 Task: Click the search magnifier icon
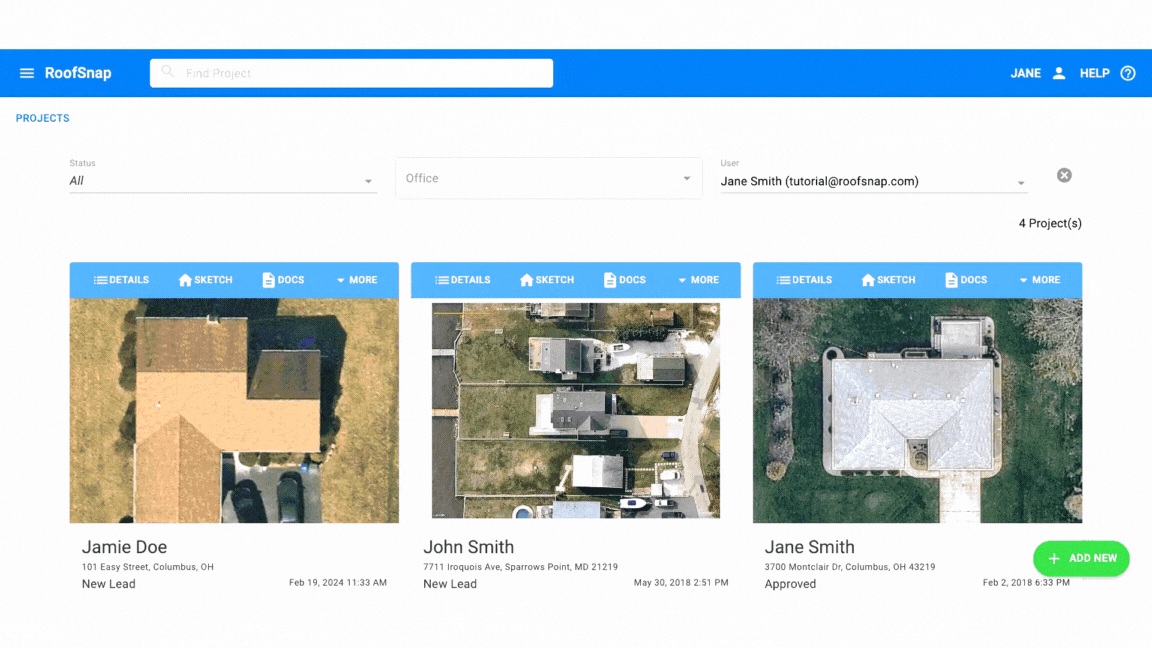tap(168, 72)
